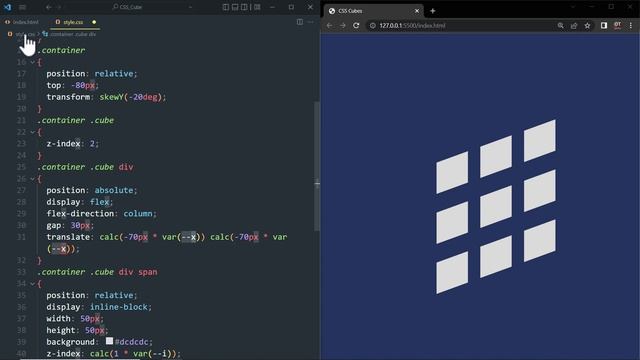Image resolution: width=640 pixels, height=360 pixels.
Task: Open the browser three-dot menu
Action: point(631,25)
